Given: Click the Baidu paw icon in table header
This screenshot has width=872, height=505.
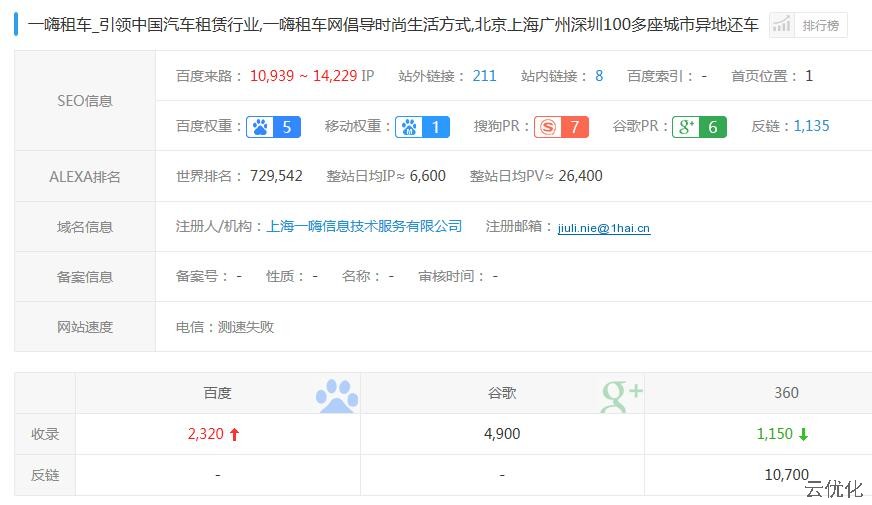Looking at the screenshot, I should (x=336, y=396).
